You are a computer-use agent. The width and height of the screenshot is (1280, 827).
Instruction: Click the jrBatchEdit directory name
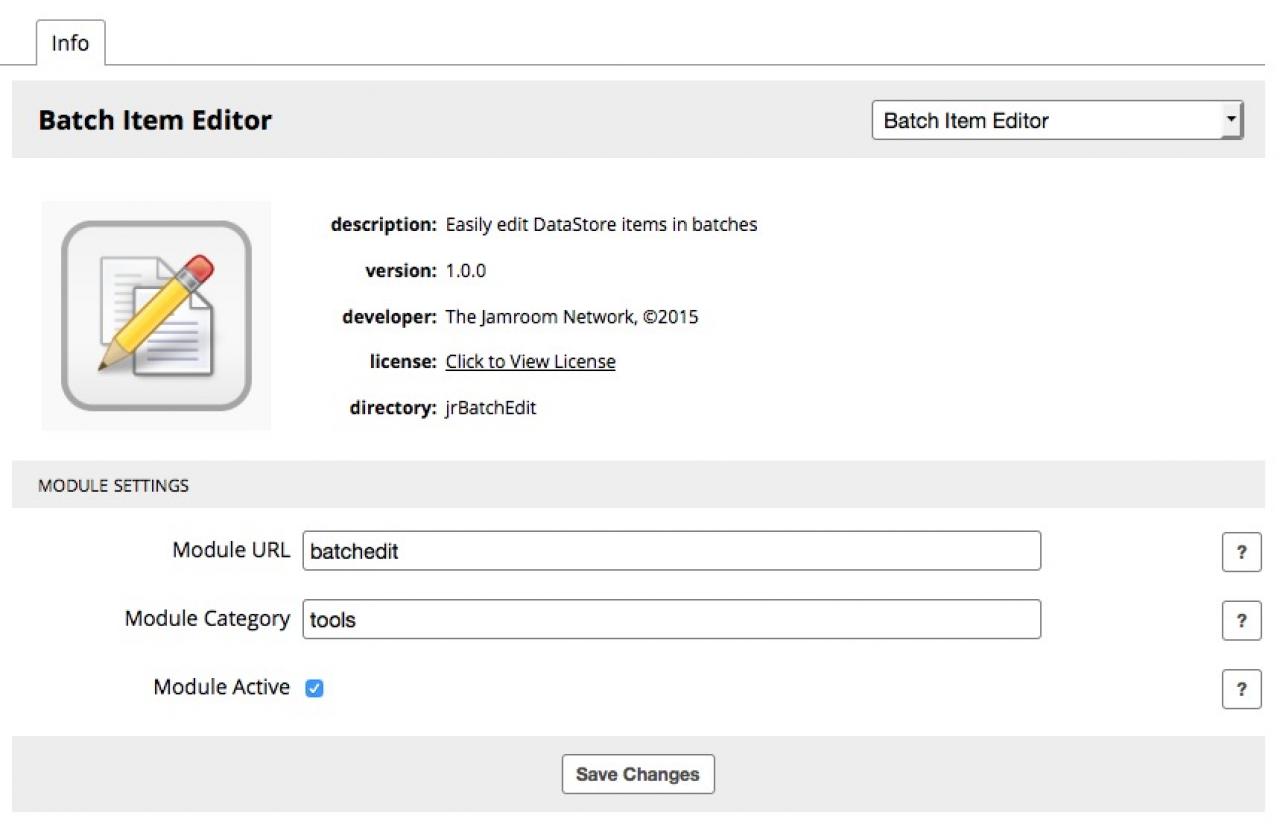click(491, 408)
